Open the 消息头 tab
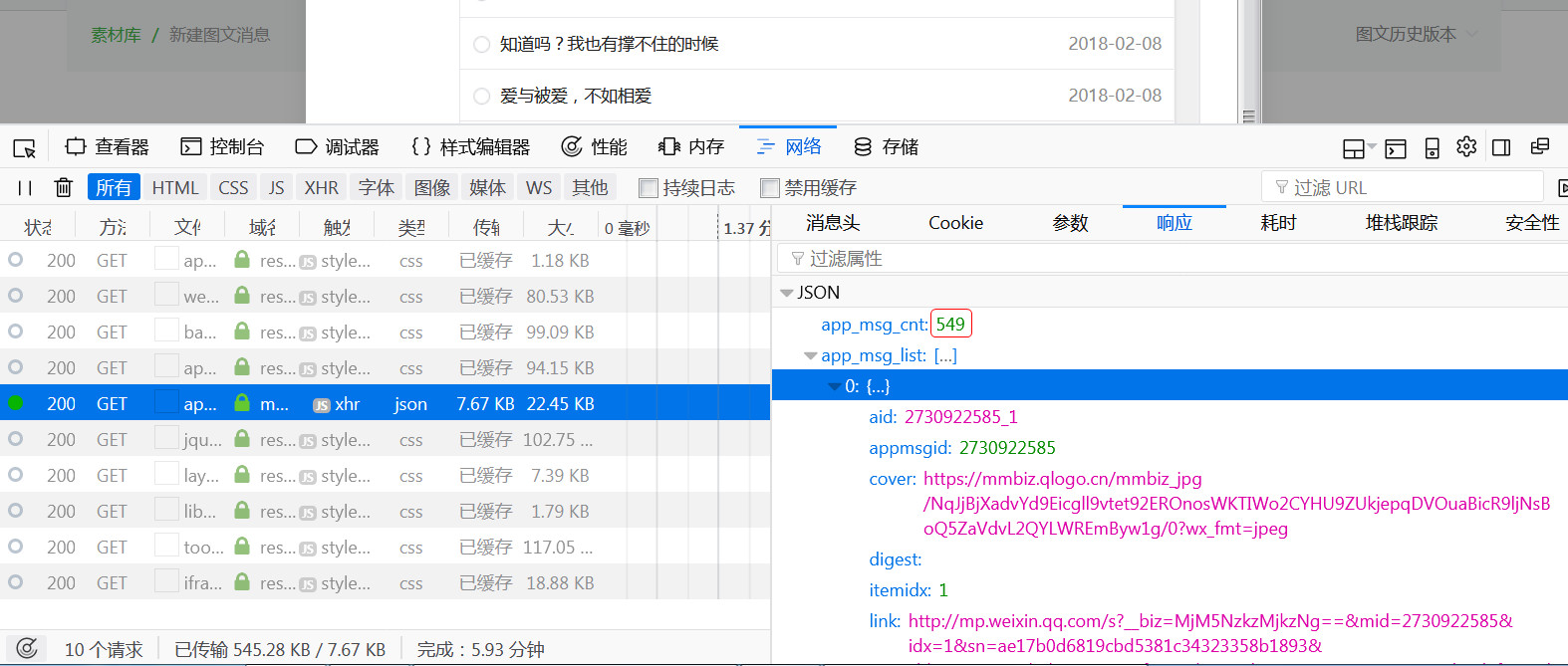1568x666 pixels. (832, 223)
